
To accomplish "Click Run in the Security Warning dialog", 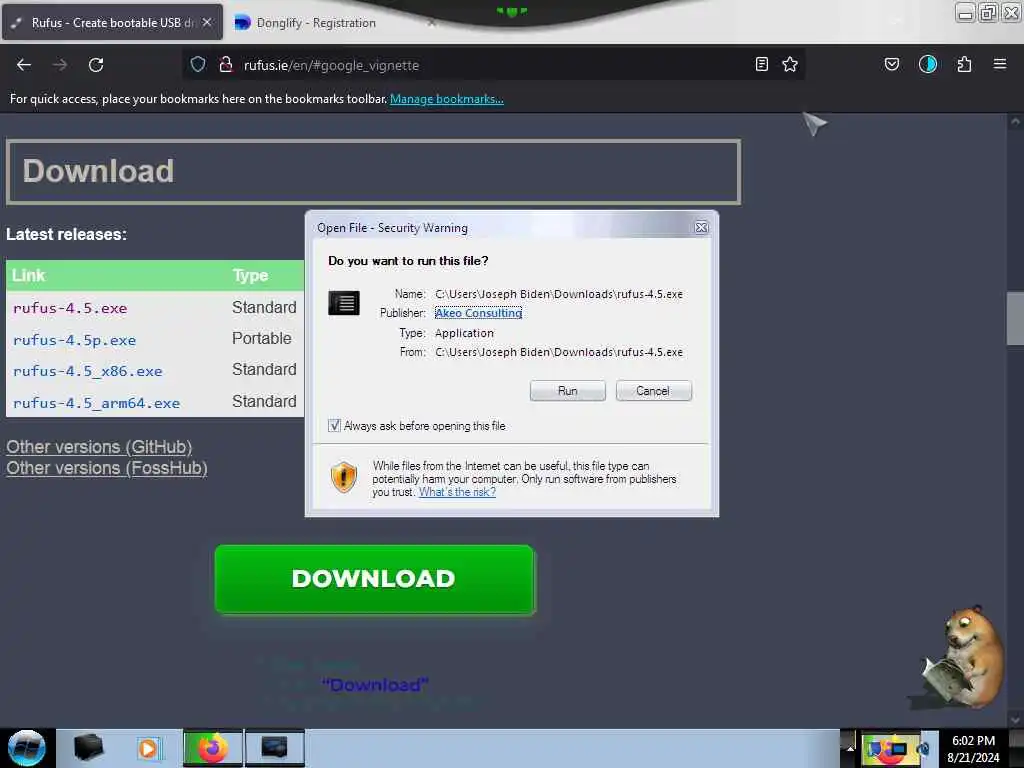I will (568, 391).
